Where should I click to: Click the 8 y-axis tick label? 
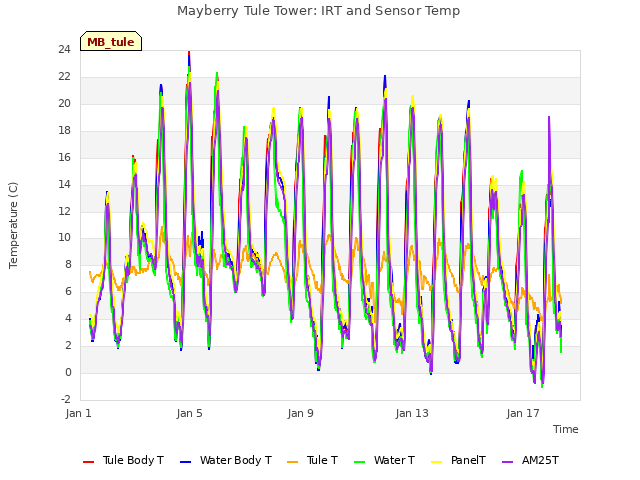(x=68, y=265)
